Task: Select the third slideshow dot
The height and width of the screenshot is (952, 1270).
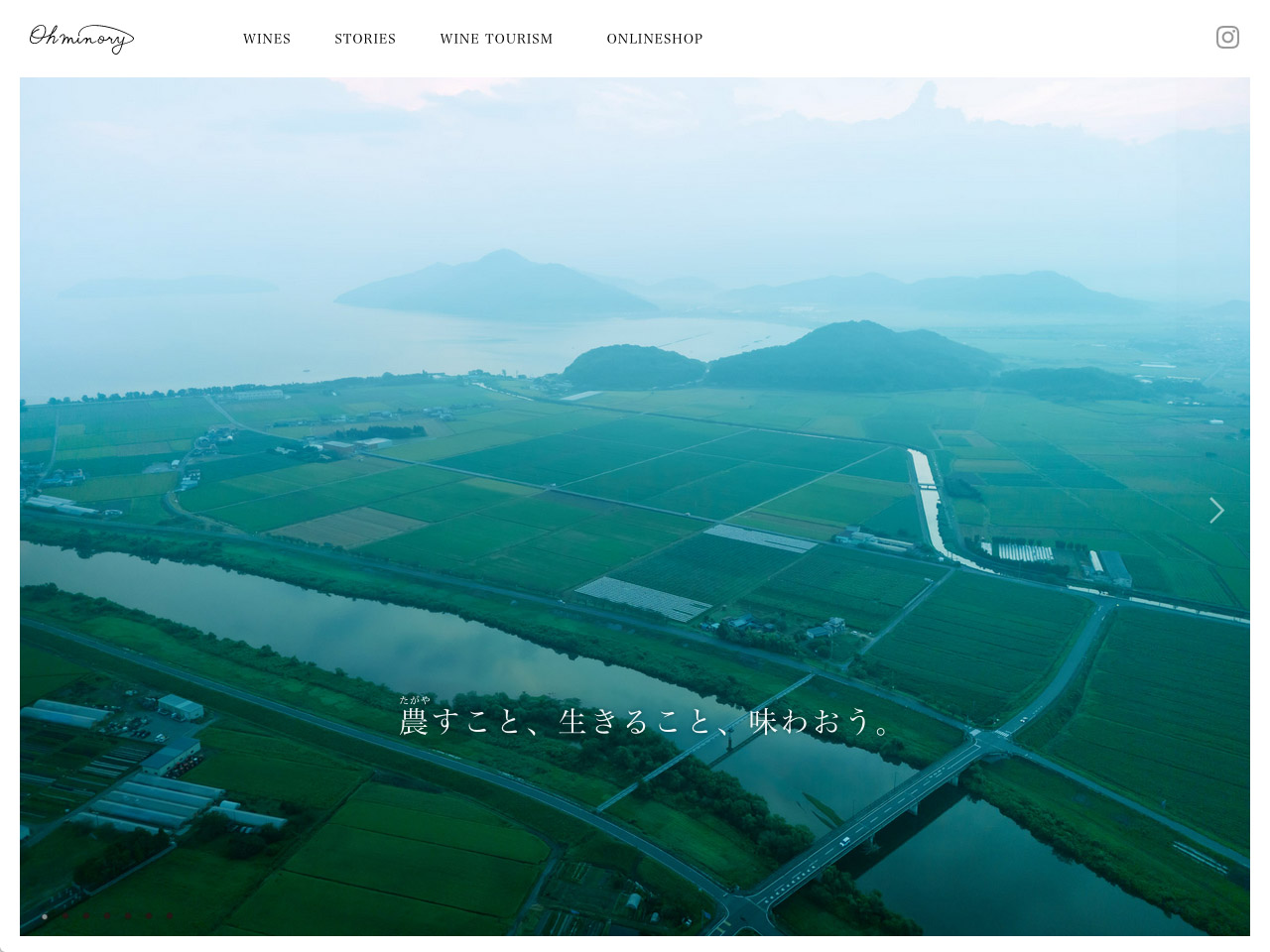Action: 86,916
